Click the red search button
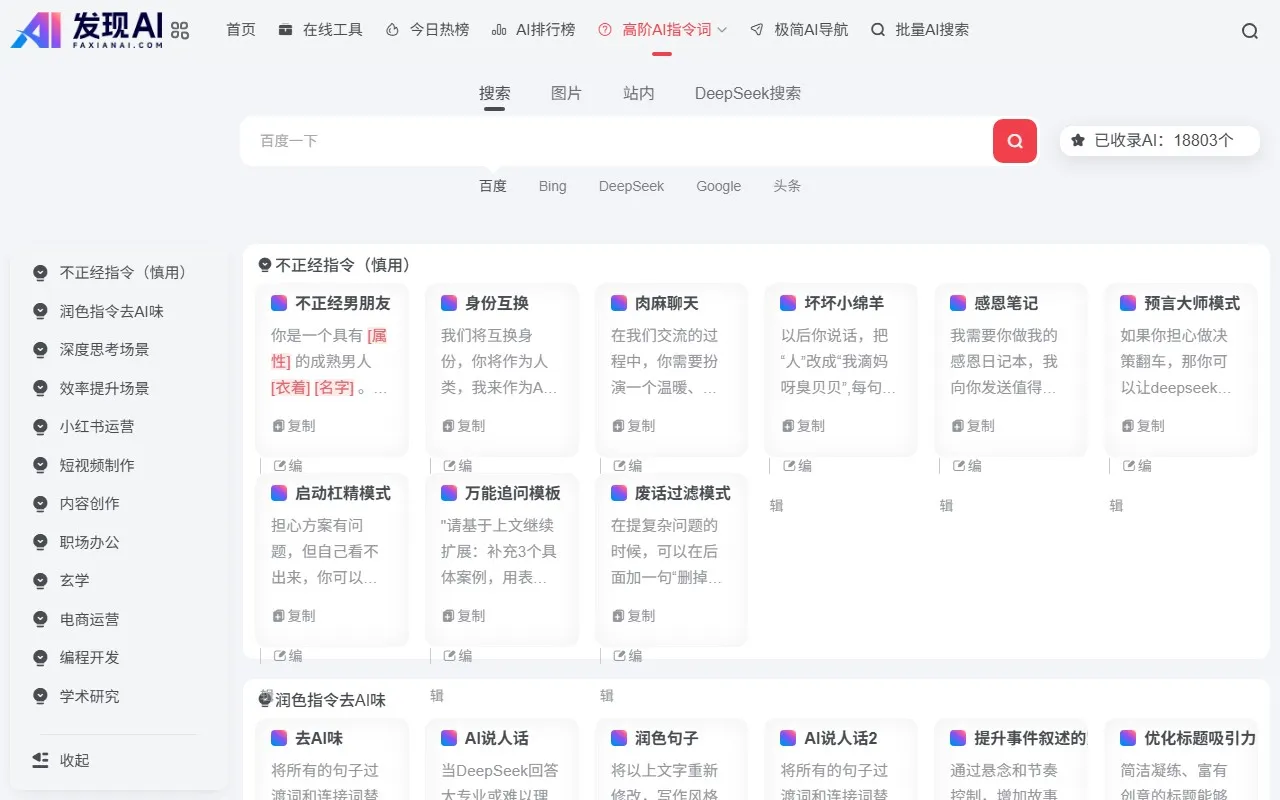This screenshot has width=1280, height=800. [1014, 140]
